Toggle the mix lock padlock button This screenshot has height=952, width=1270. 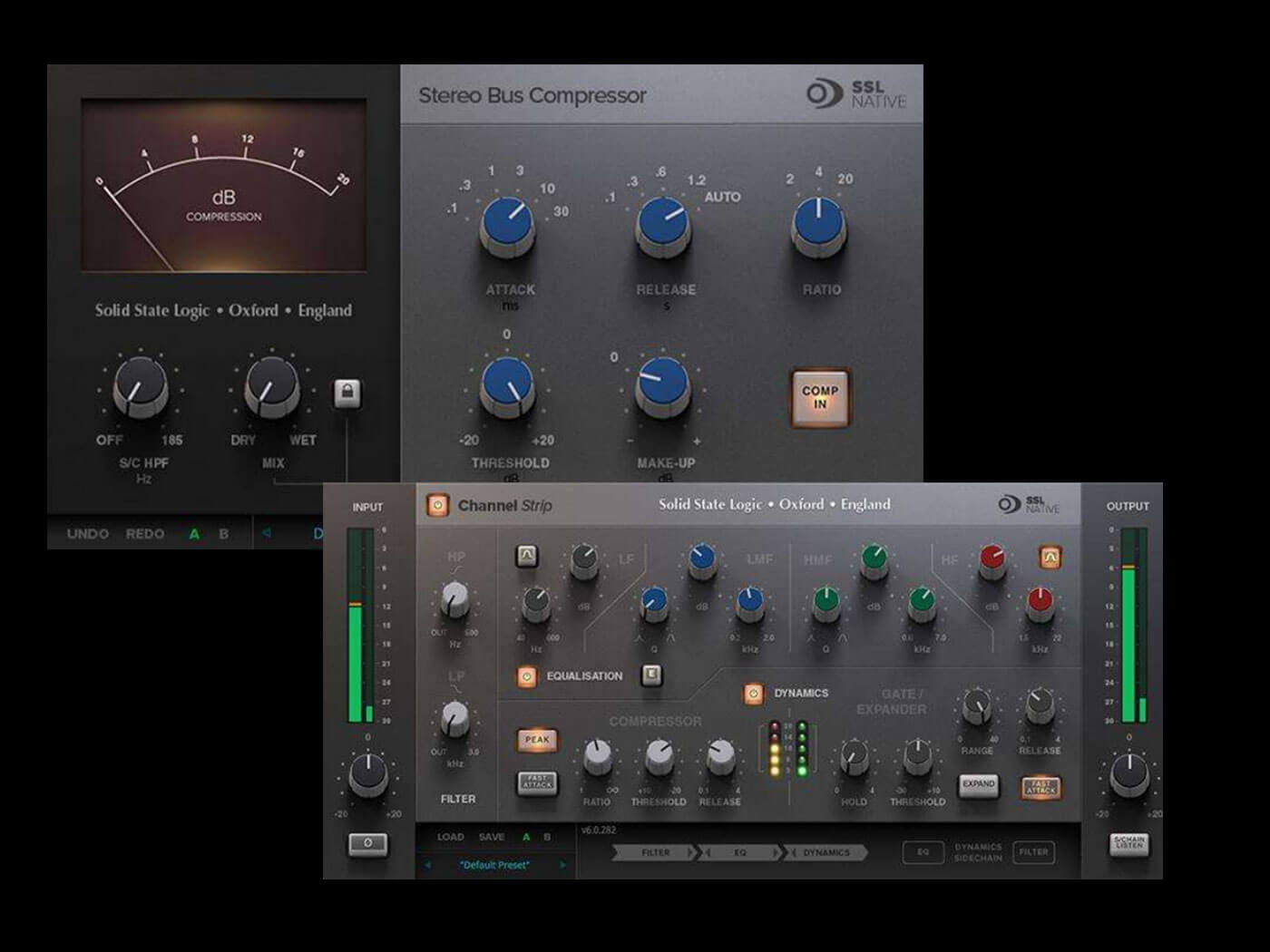(347, 393)
